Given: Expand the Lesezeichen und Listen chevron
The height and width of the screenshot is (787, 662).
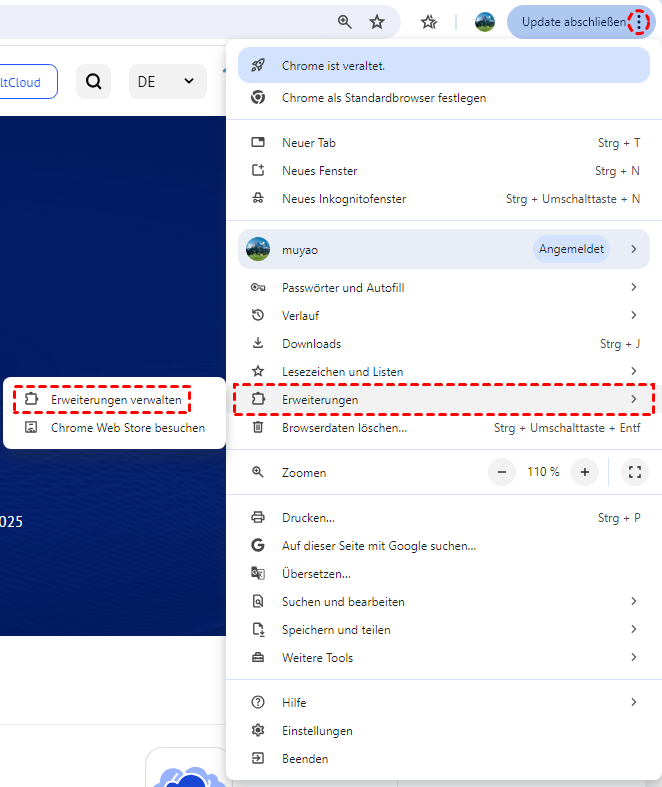Looking at the screenshot, I should click(634, 371).
